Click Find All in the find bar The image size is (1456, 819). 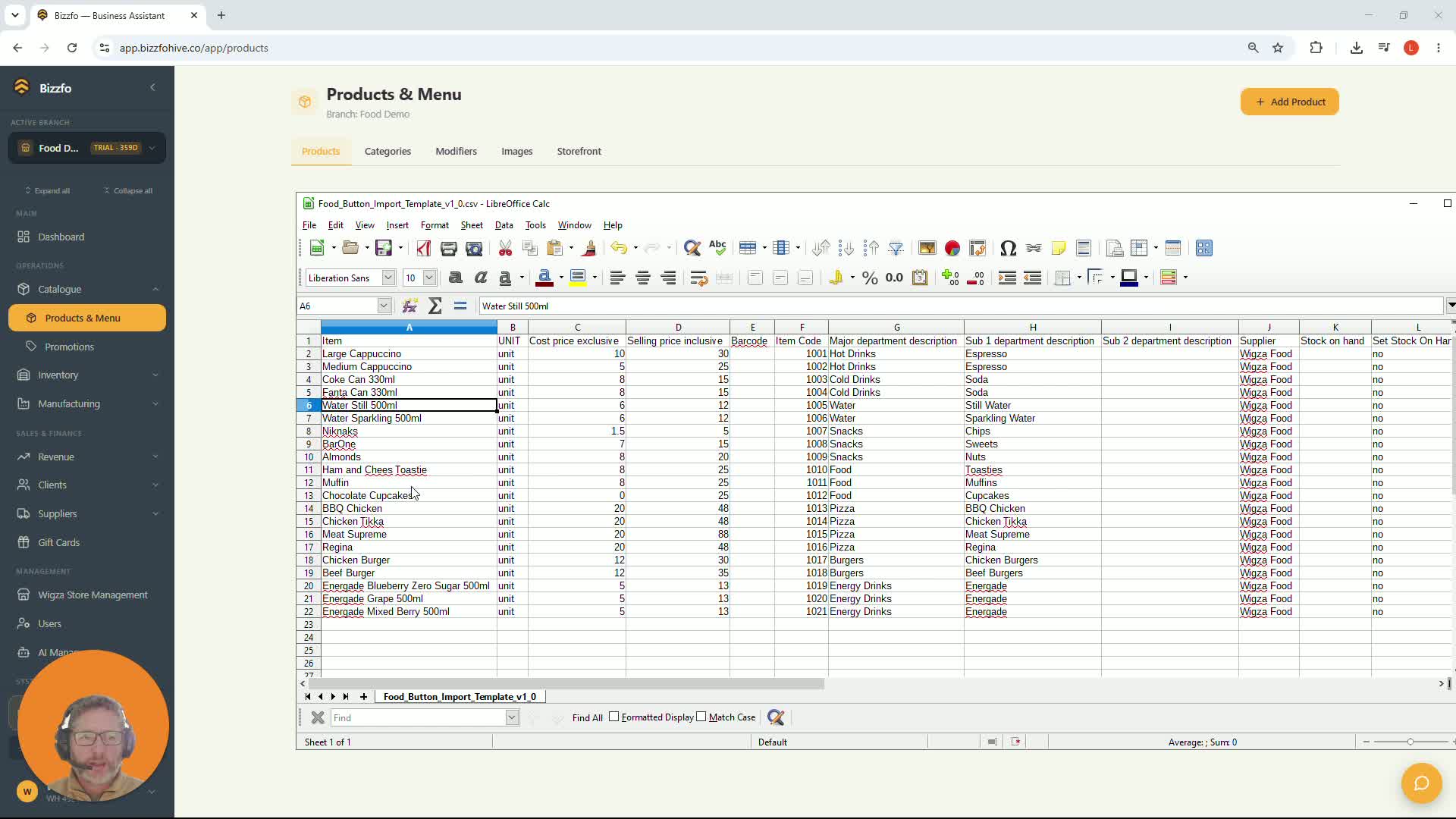pos(587,717)
